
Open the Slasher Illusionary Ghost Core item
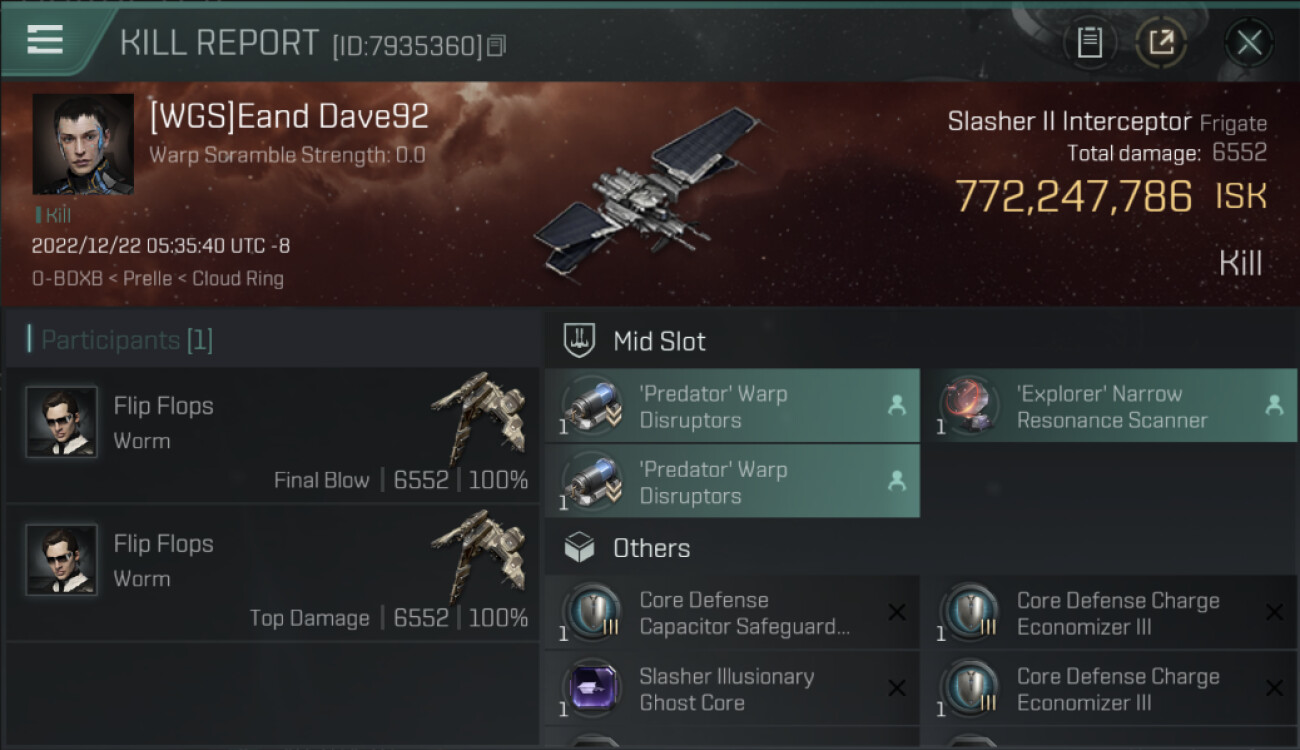click(x=732, y=689)
